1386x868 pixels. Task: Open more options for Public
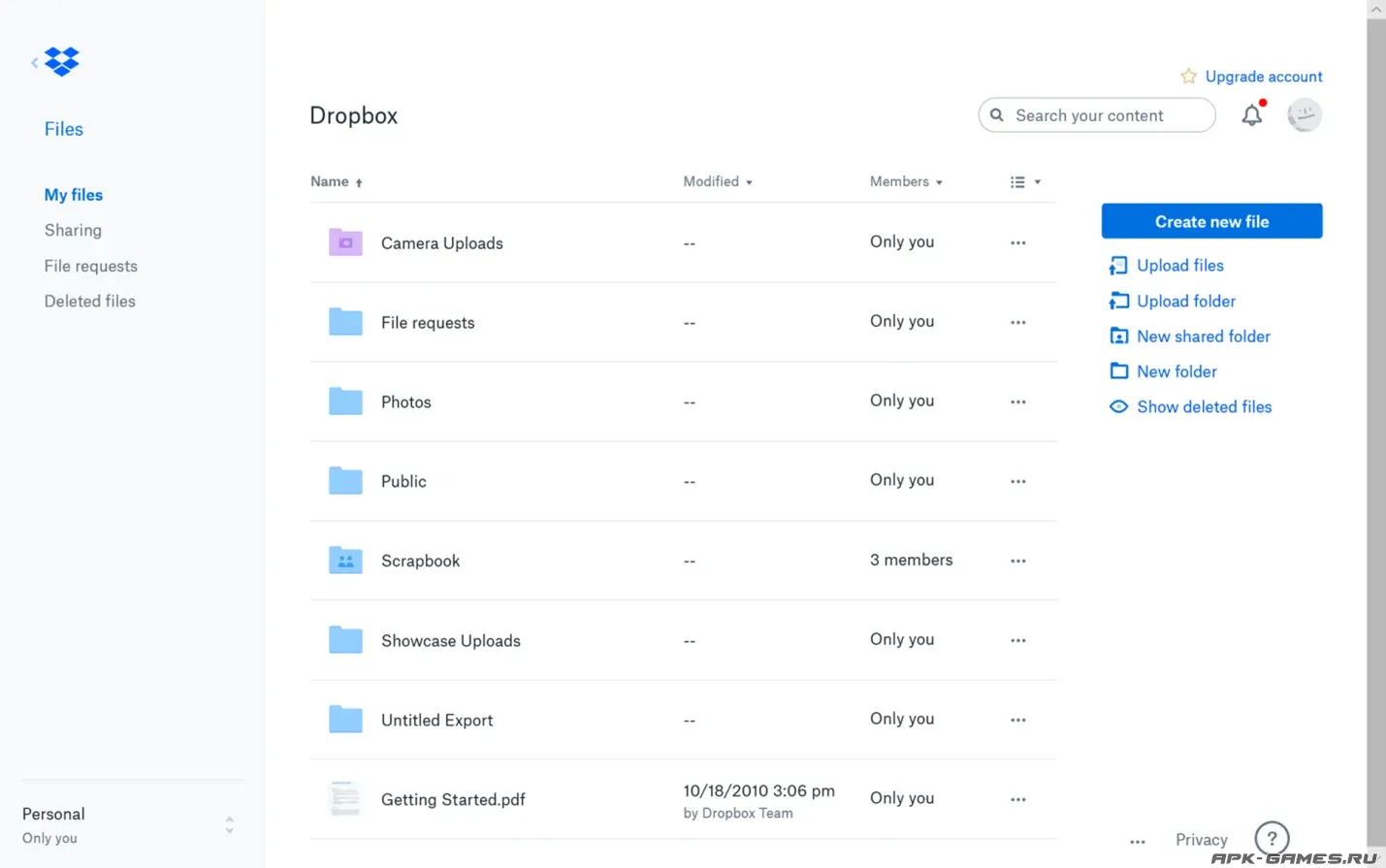point(1017,481)
